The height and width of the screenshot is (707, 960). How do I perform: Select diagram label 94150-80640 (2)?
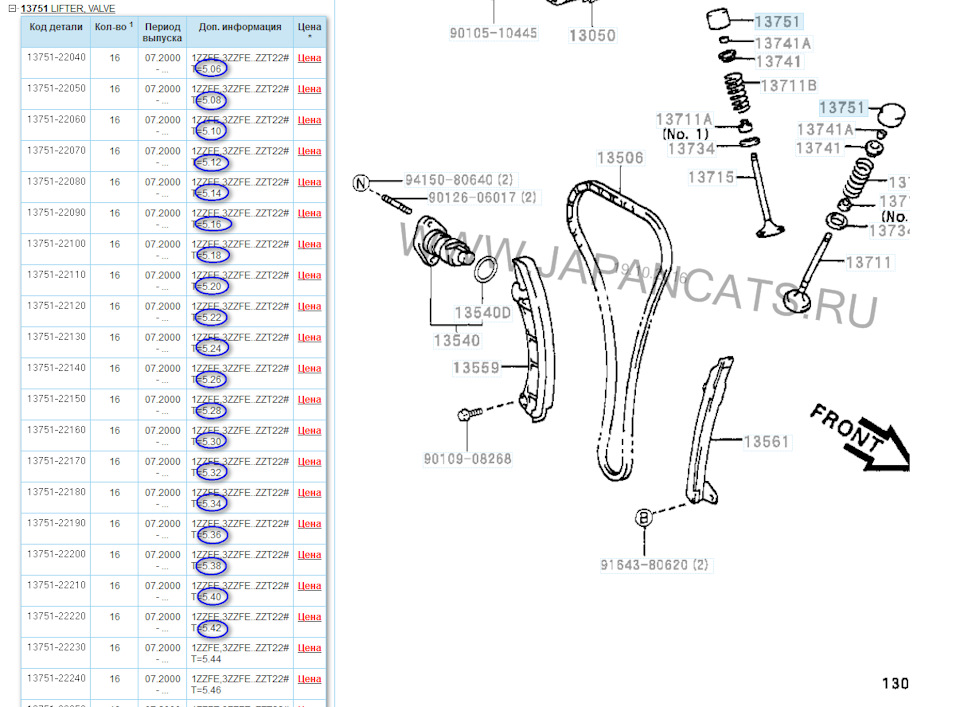(459, 180)
